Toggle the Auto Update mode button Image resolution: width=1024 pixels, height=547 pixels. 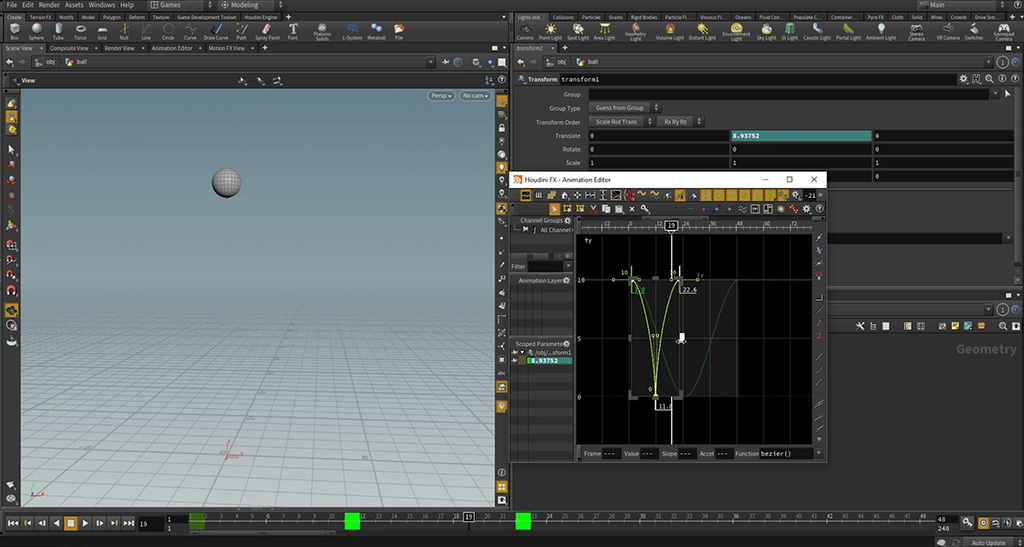[x=989, y=542]
